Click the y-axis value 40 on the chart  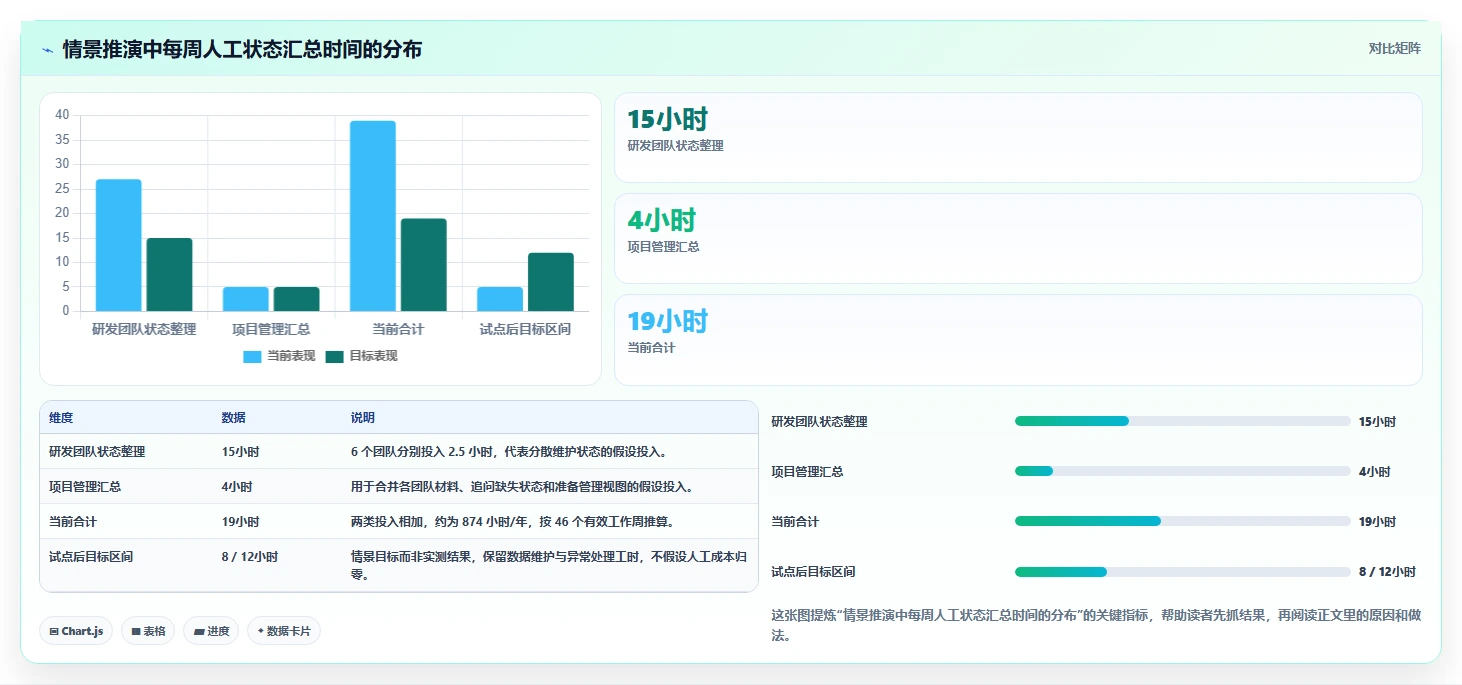click(62, 115)
